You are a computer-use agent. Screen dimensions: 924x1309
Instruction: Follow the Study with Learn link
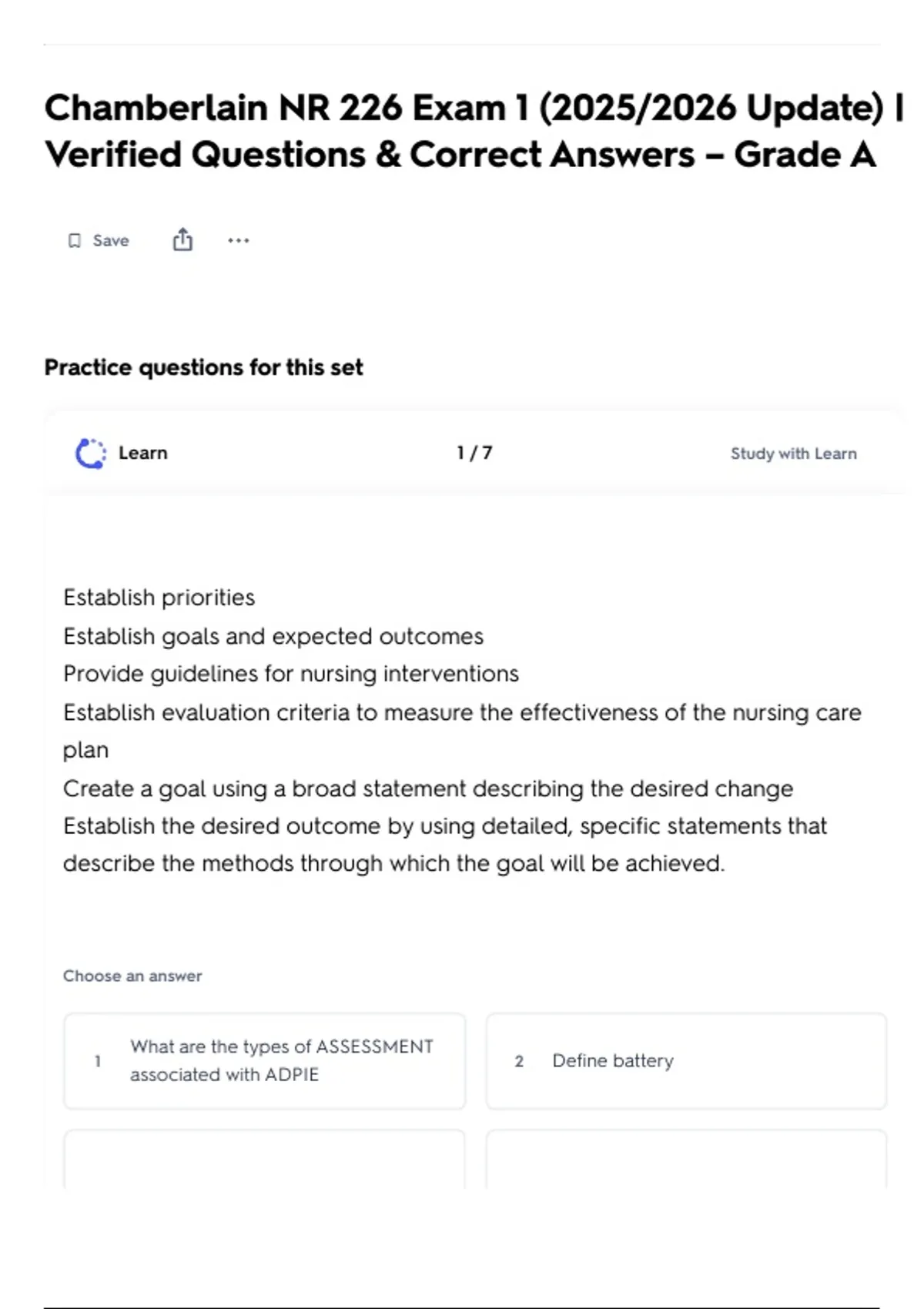coord(793,454)
